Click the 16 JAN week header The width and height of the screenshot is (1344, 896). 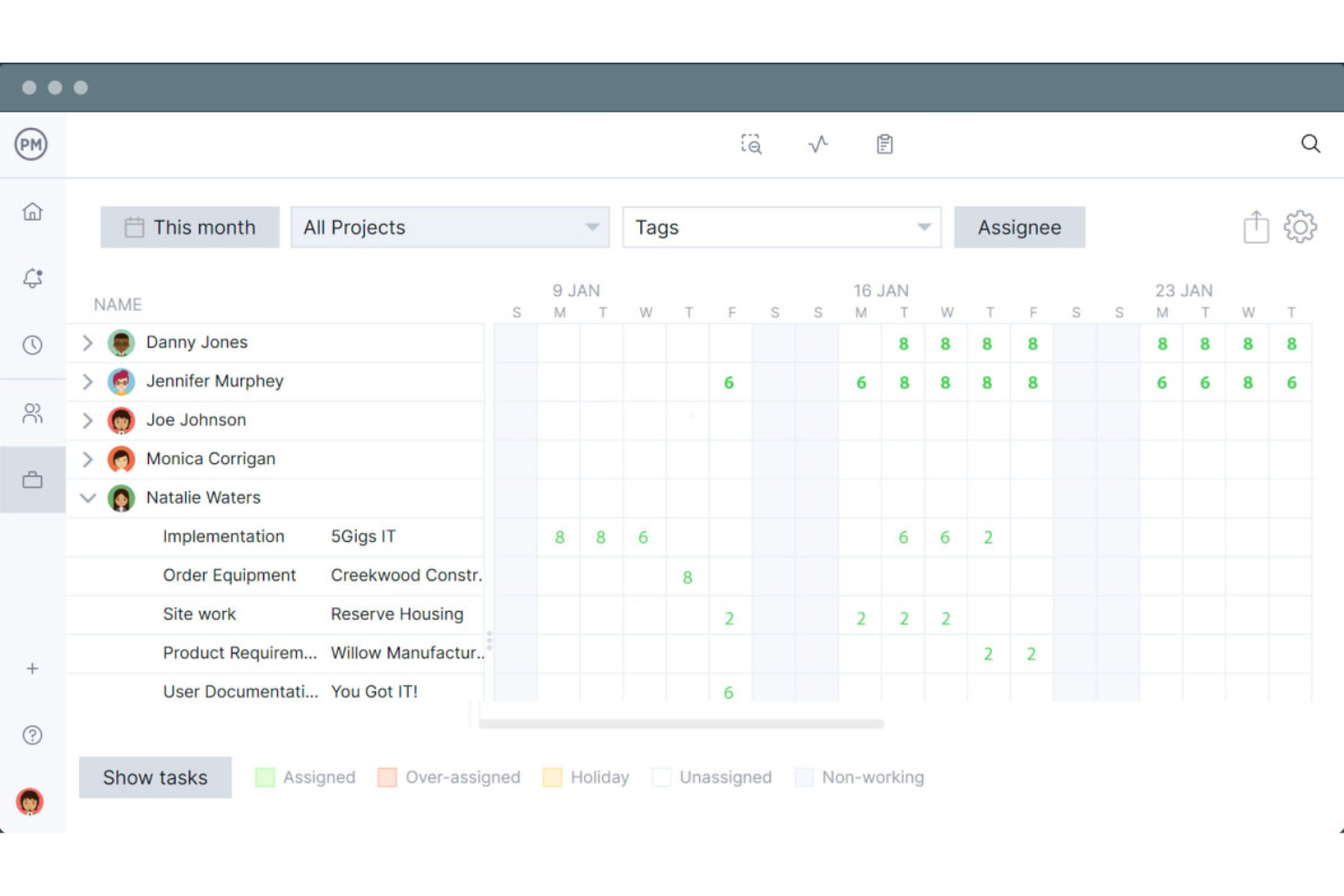881,290
